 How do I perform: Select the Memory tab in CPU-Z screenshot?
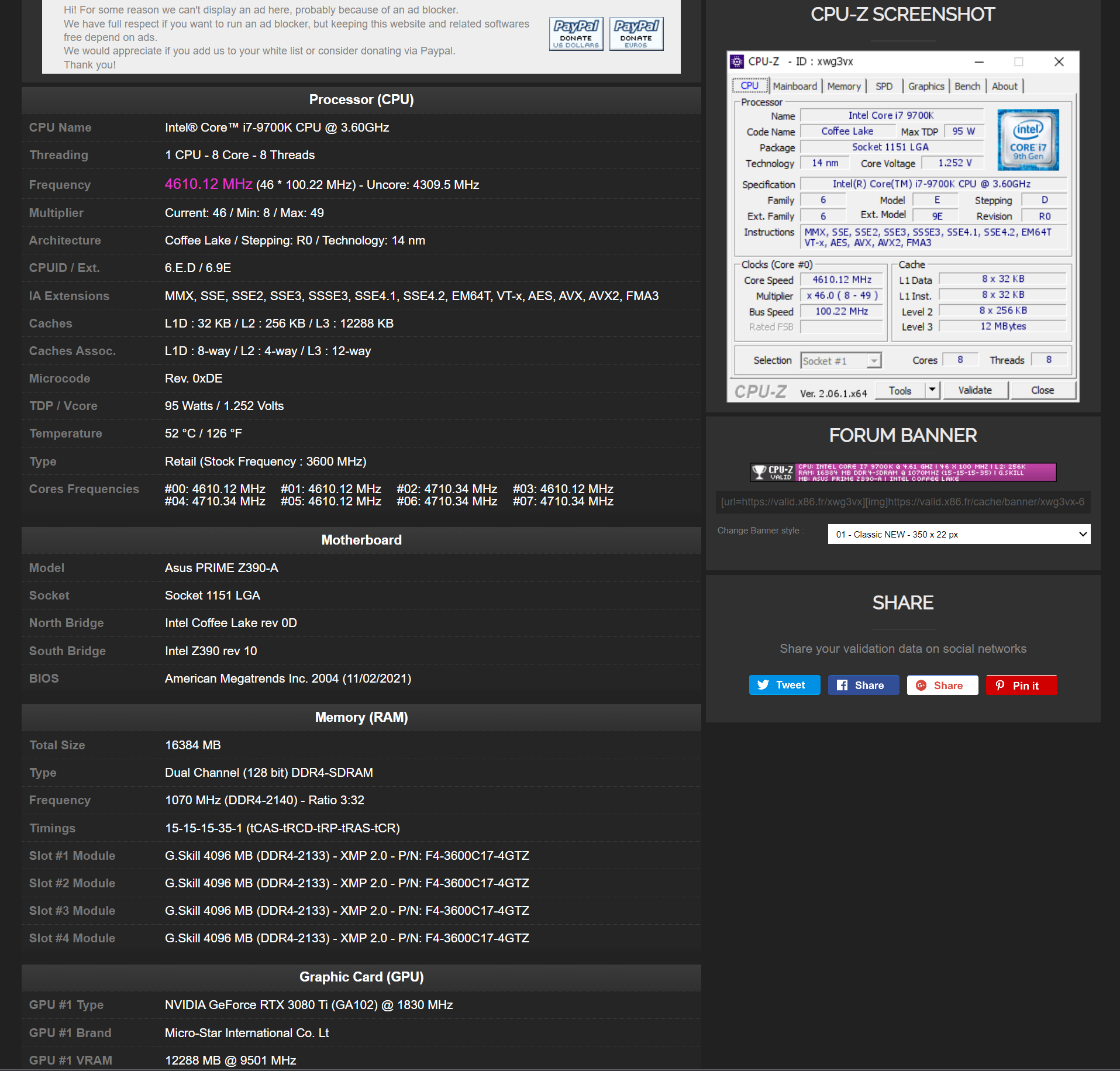(x=844, y=86)
